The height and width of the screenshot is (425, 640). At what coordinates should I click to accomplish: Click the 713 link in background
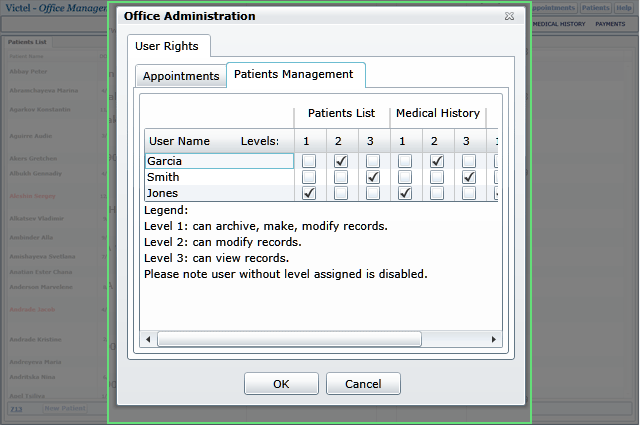click(16, 409)
